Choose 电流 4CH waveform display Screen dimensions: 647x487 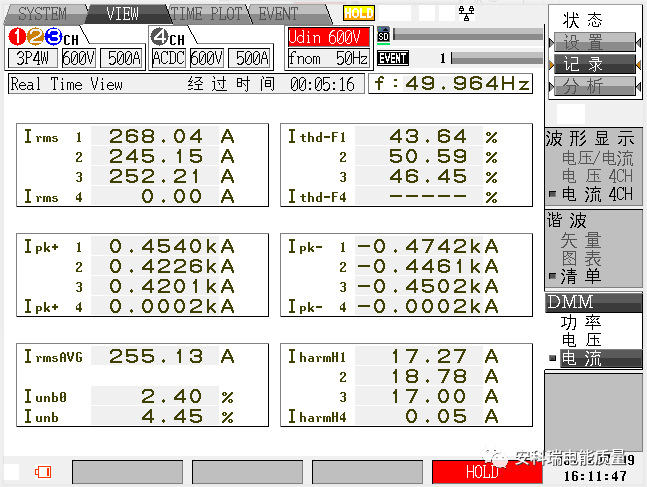[597, 194]
